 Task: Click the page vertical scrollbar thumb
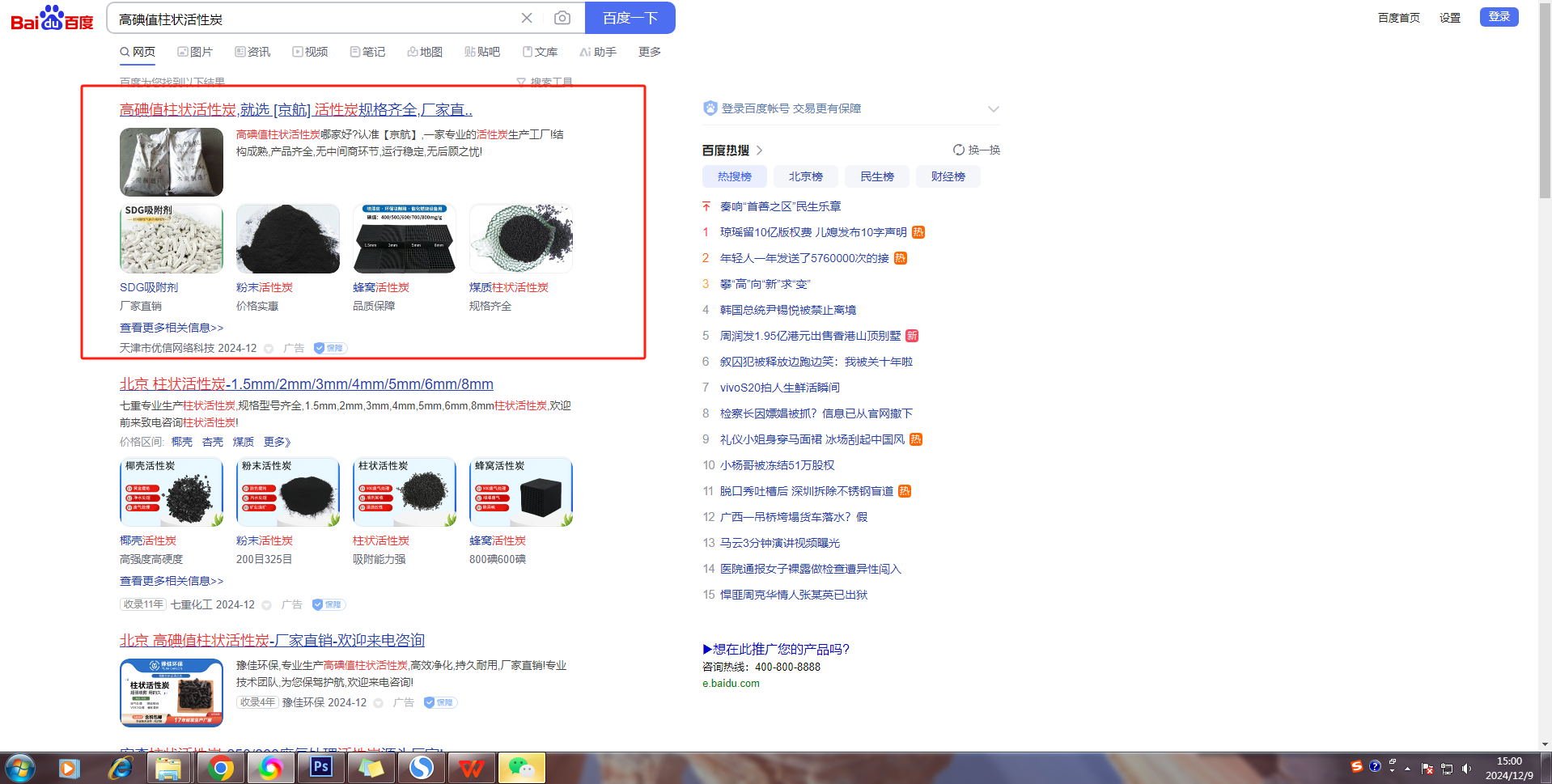coord(1545,103)
